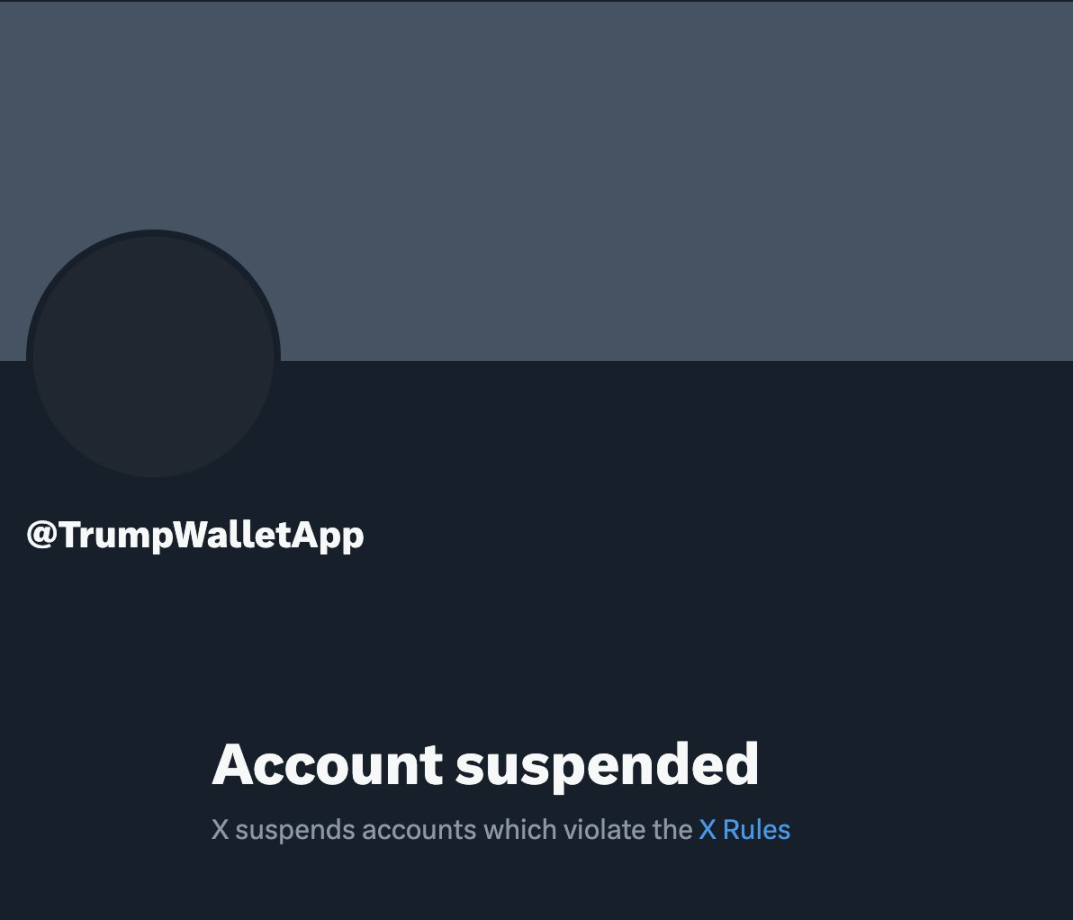Image resolution: width=1073 pixels, height=920 pixels.
Task: Open X Rules from the suspension message
Action: coord(742,830)
